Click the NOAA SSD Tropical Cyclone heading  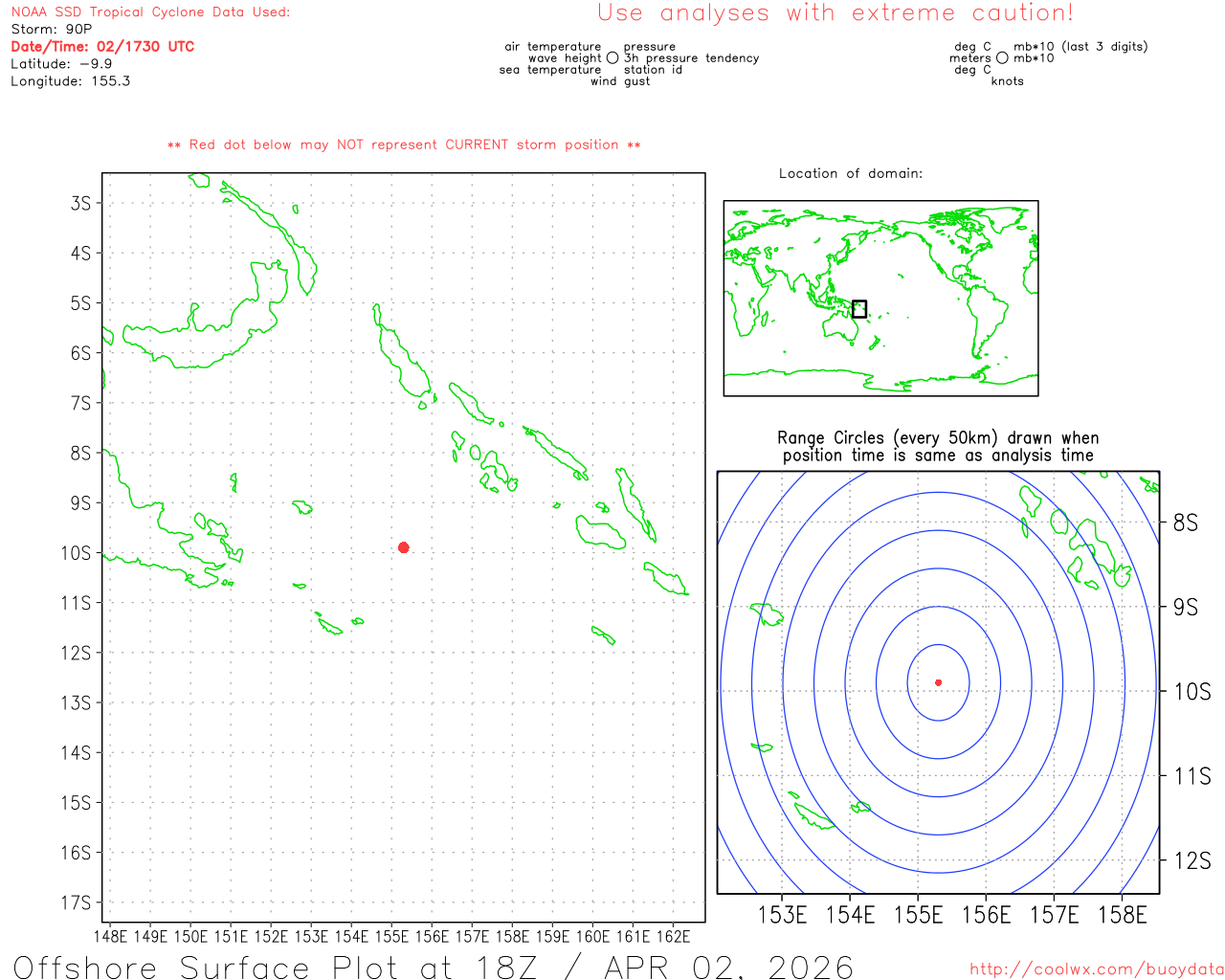pyautogui.click(x=150, y=12)
